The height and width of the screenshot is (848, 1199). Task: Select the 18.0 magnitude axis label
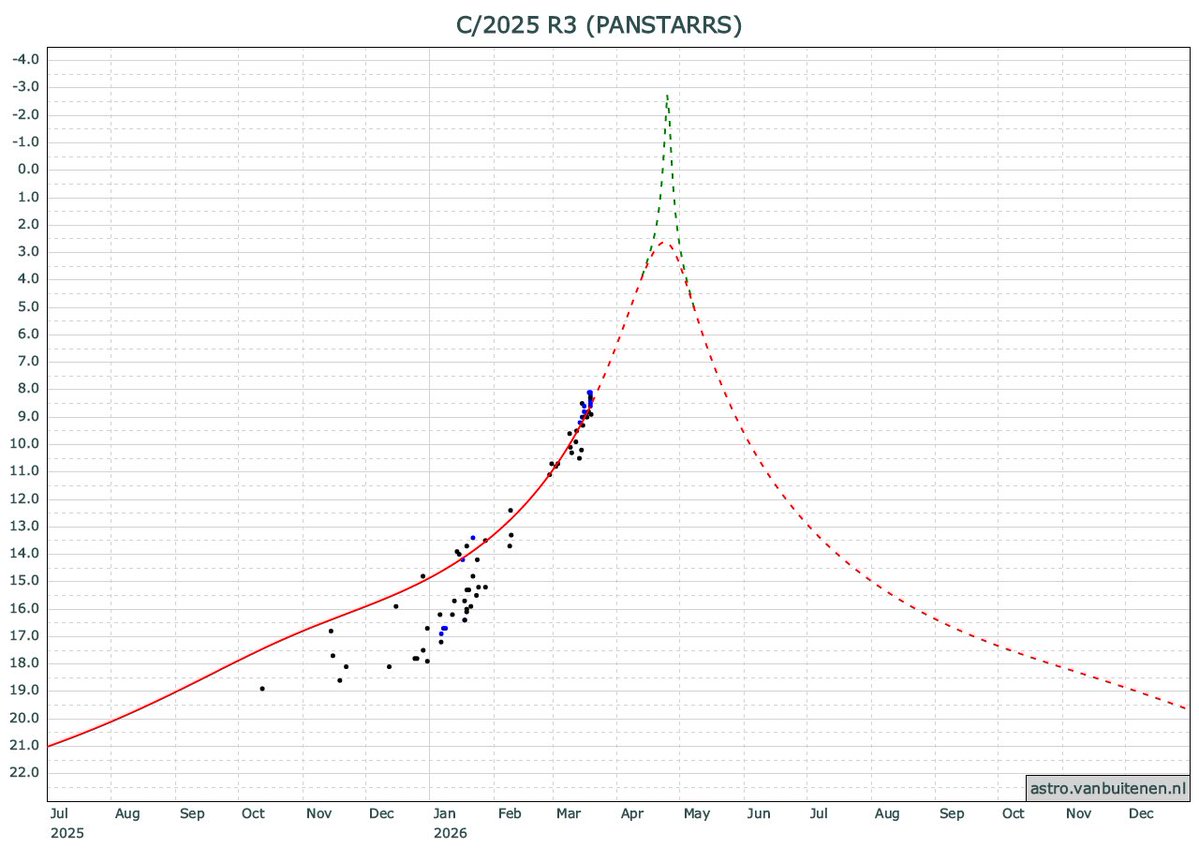[x=25, y=663]
